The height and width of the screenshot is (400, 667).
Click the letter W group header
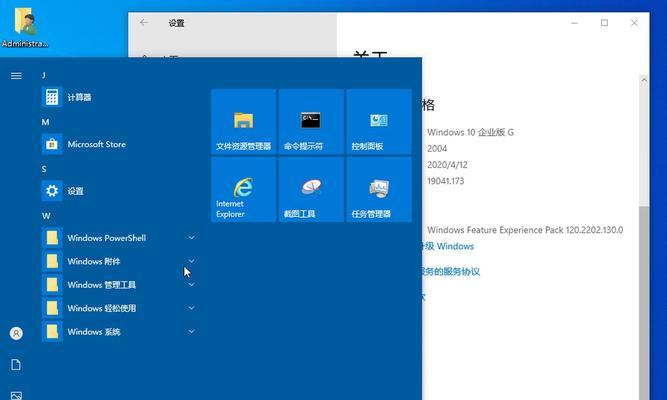click(46, 216)
